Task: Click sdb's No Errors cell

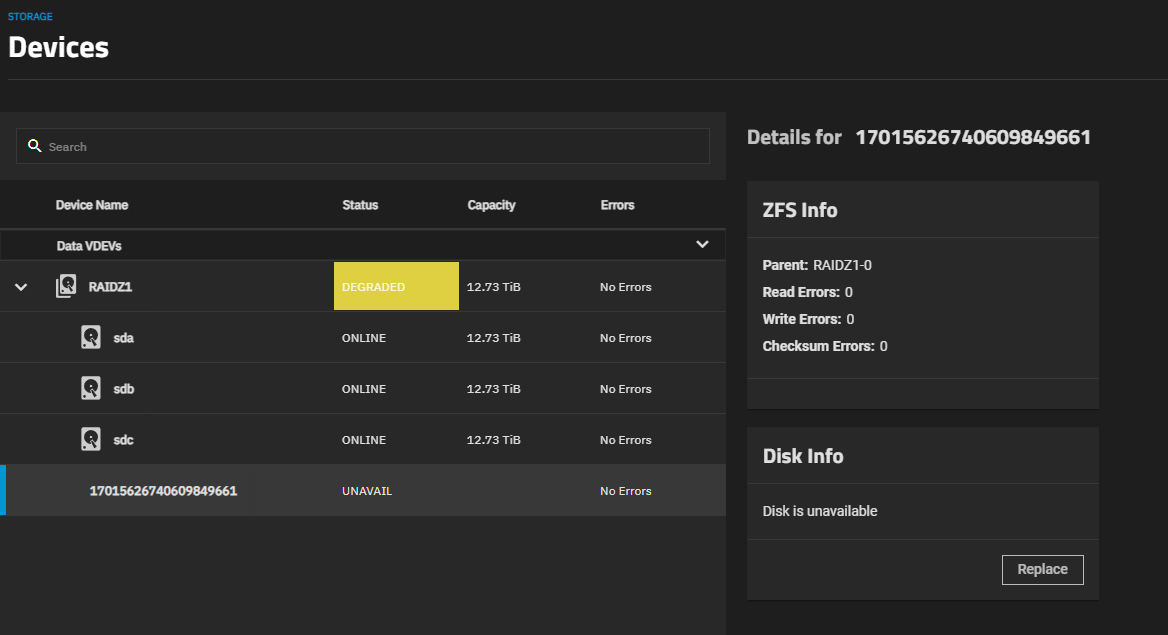Action: (626, 389)
